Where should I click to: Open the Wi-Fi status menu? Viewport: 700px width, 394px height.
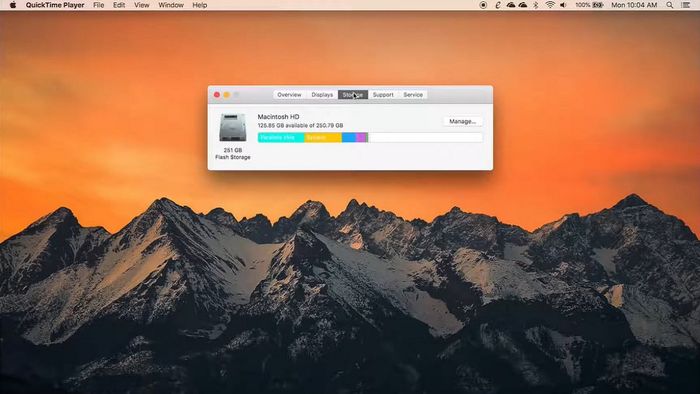click(x=550, y=5)
